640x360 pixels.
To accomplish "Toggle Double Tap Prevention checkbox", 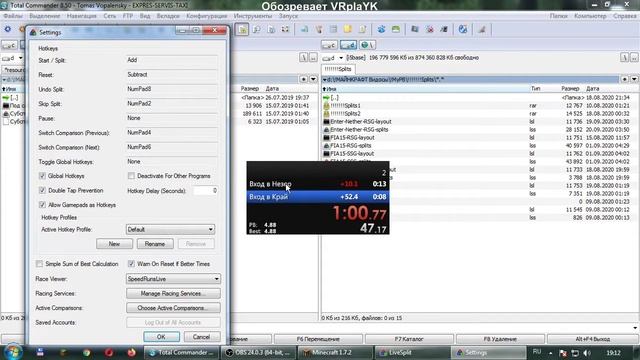I will click(42, 191).
